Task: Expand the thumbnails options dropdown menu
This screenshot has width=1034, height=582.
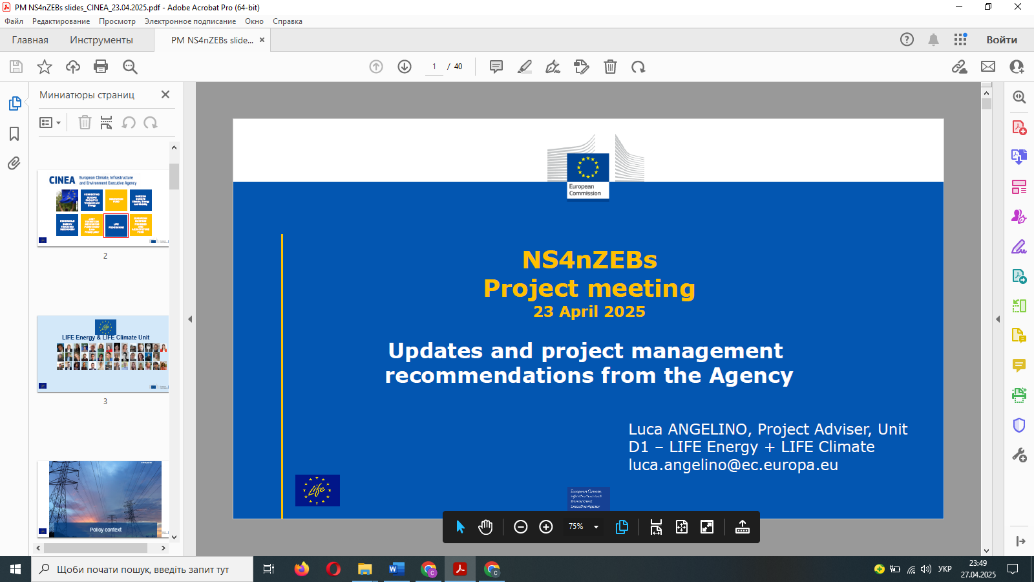Action: point(49,122)
